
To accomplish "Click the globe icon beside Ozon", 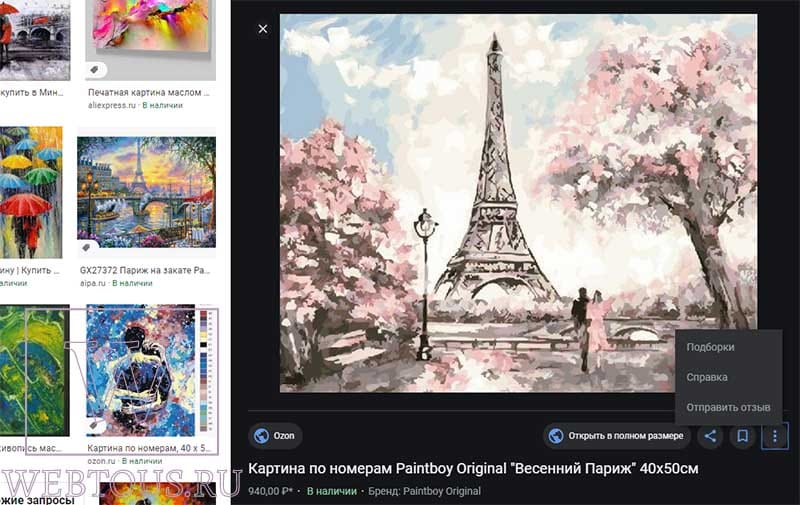I will click(x=261, y=436).
